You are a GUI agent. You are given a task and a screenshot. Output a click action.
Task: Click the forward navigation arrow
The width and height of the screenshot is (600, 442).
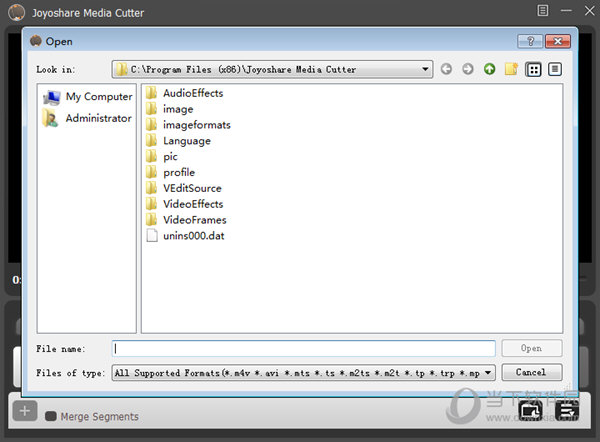(x=467, y=69)
